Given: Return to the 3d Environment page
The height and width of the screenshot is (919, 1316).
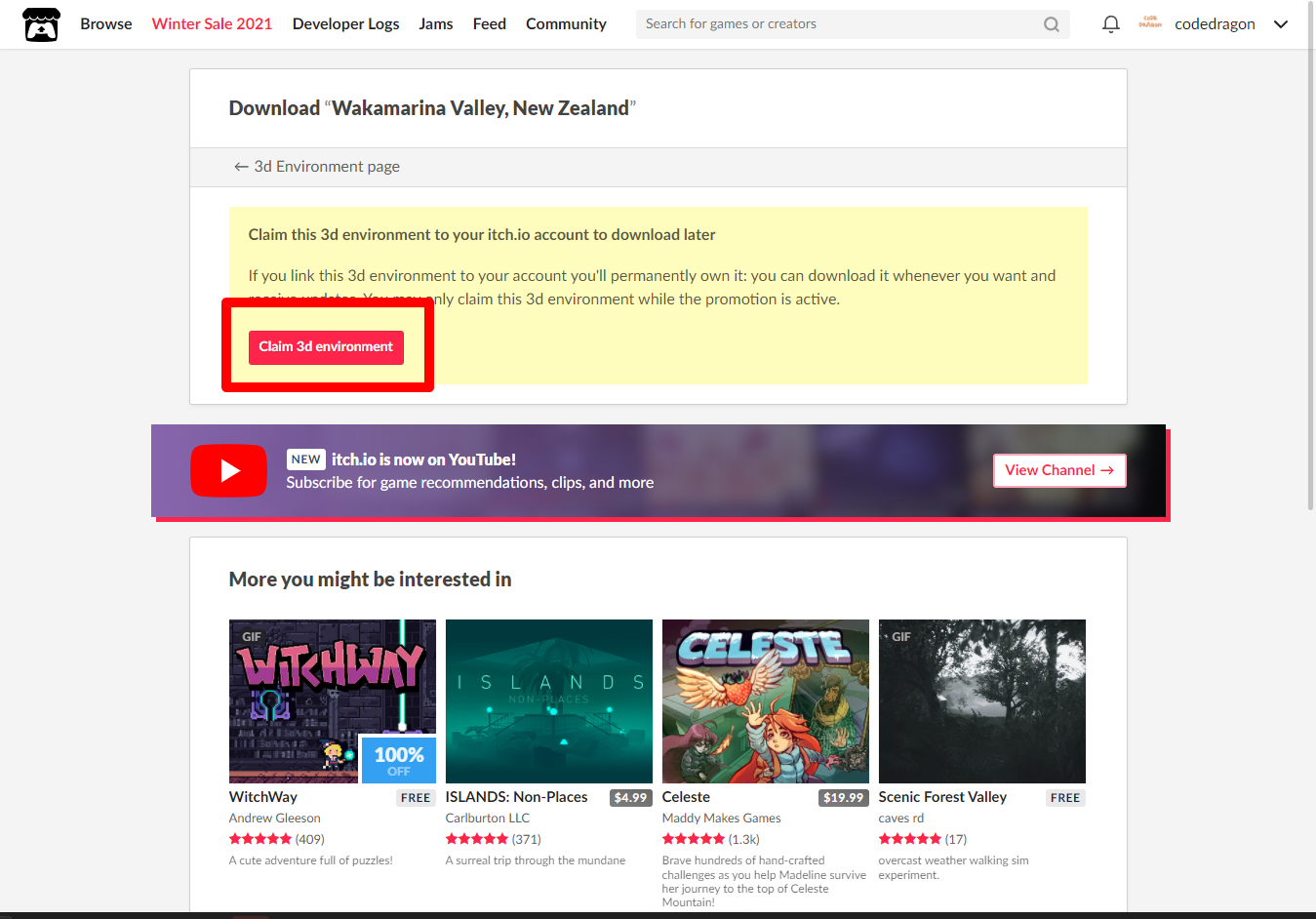Looking at the screenshot, I should point(316,167).
